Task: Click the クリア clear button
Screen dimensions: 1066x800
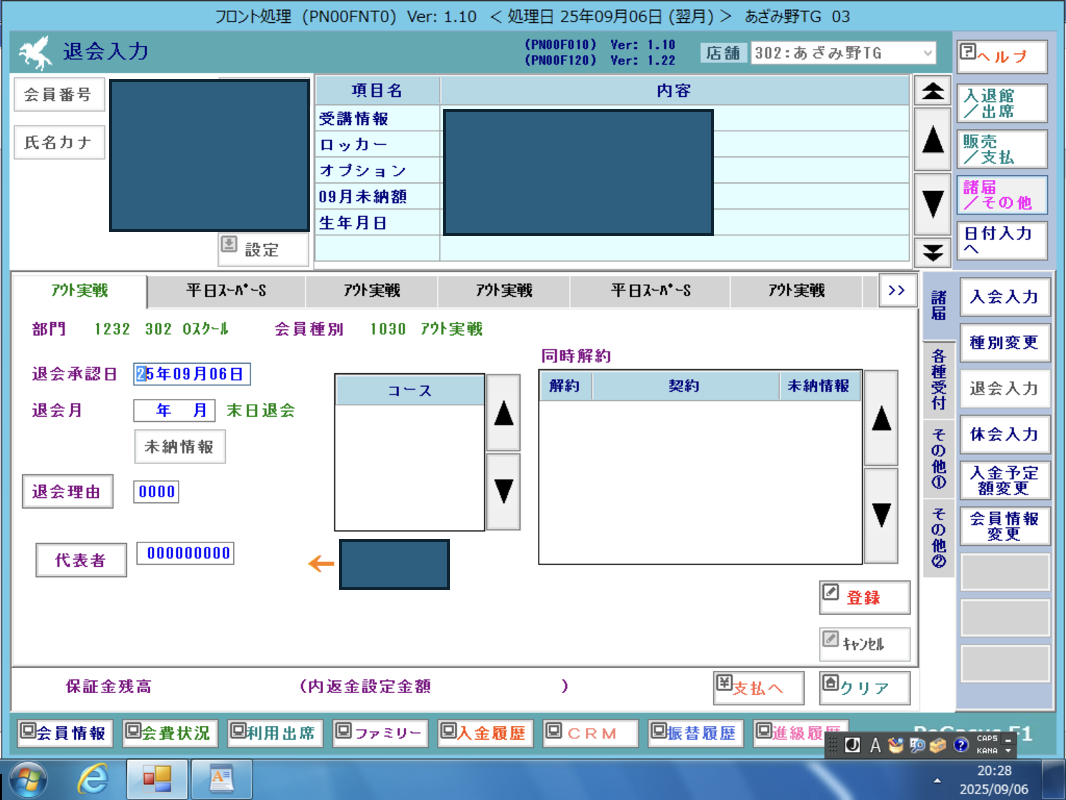Action: [x=864, y=688]
